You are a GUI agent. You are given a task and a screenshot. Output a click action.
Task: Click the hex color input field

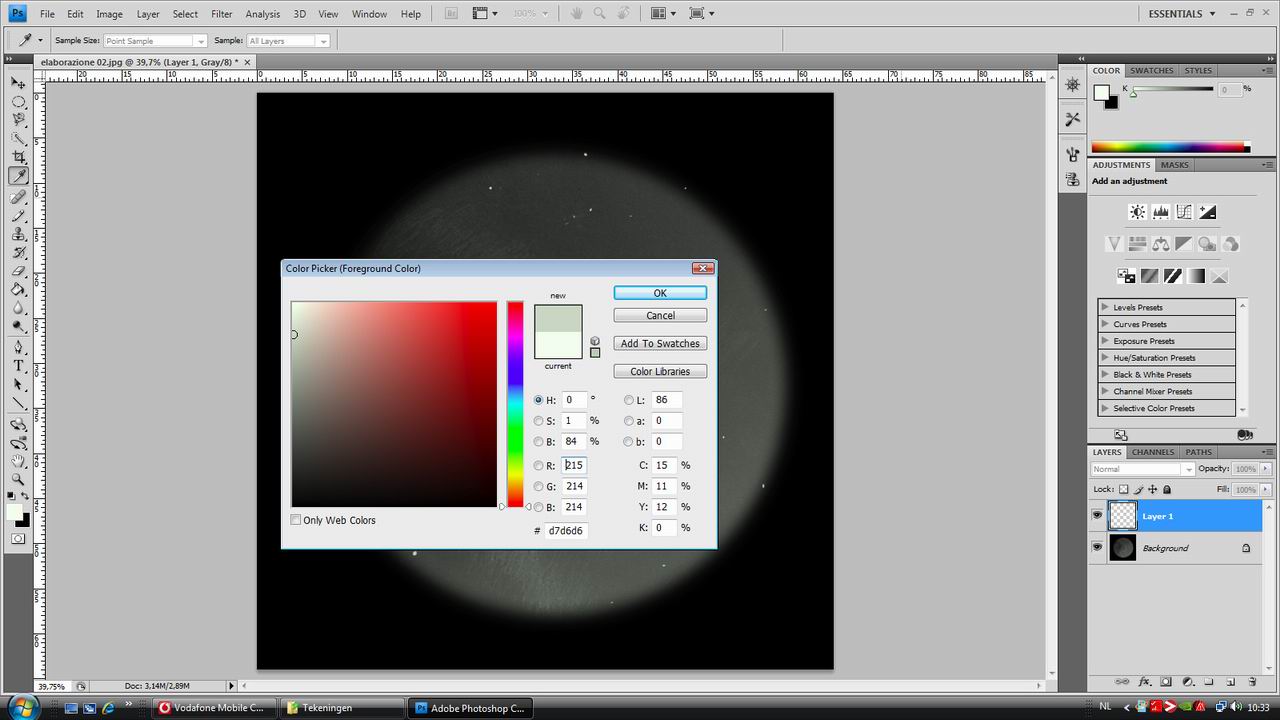567,530
